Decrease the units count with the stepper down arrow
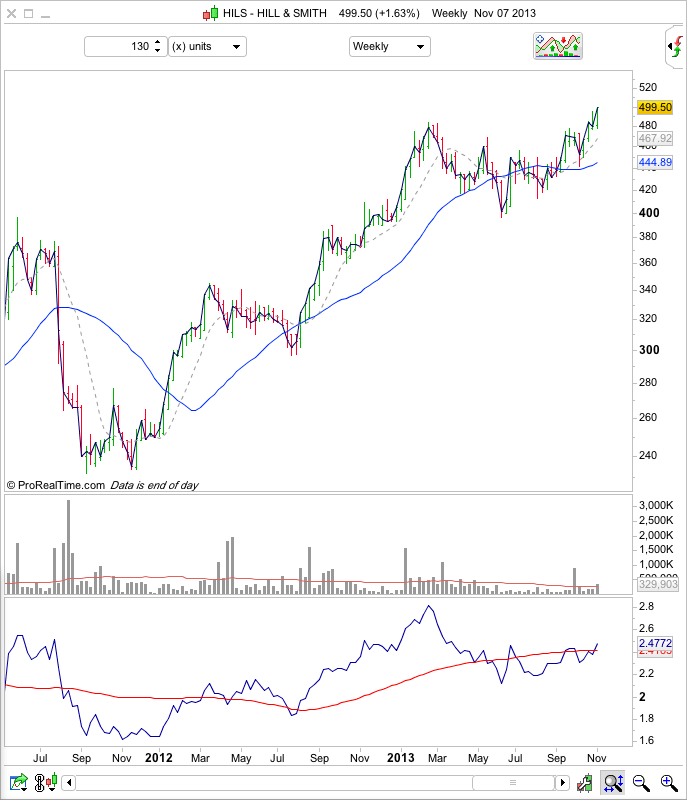687x800 pixels. click(x=158, y=51)
